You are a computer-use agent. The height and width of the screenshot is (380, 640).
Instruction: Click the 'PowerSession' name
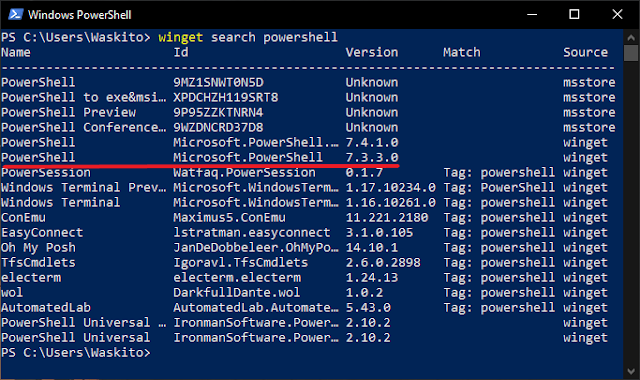pos(46,173)
